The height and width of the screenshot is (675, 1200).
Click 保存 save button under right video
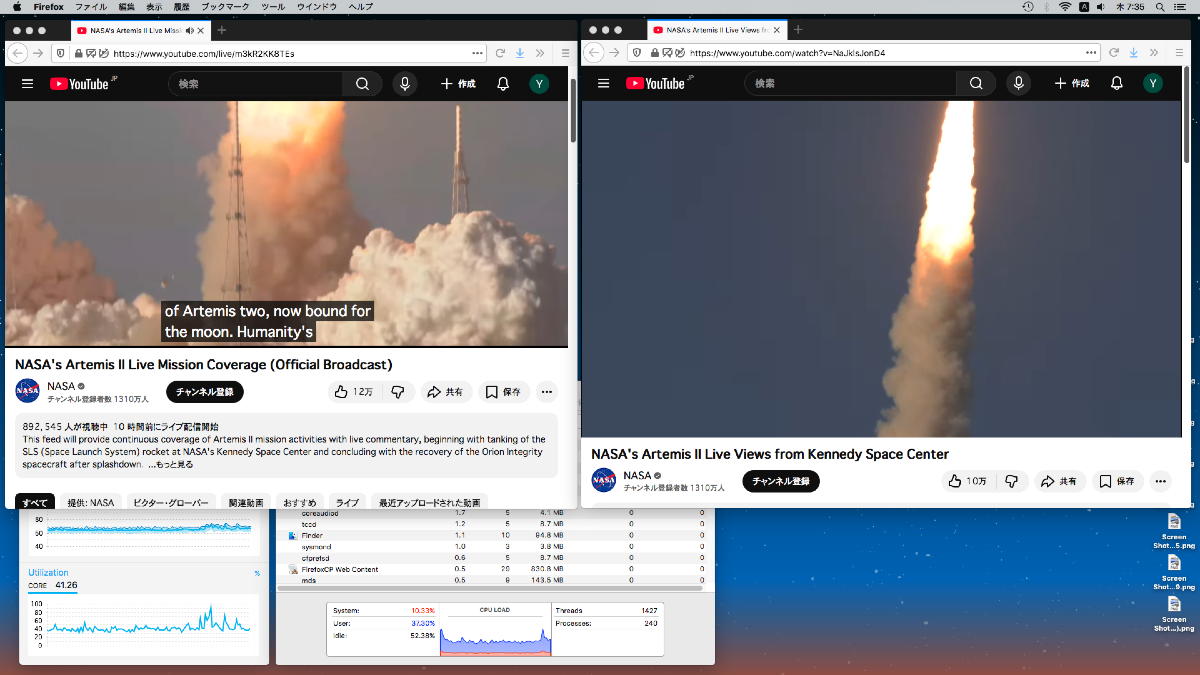pyautogui.click(x=1118, y=481)
